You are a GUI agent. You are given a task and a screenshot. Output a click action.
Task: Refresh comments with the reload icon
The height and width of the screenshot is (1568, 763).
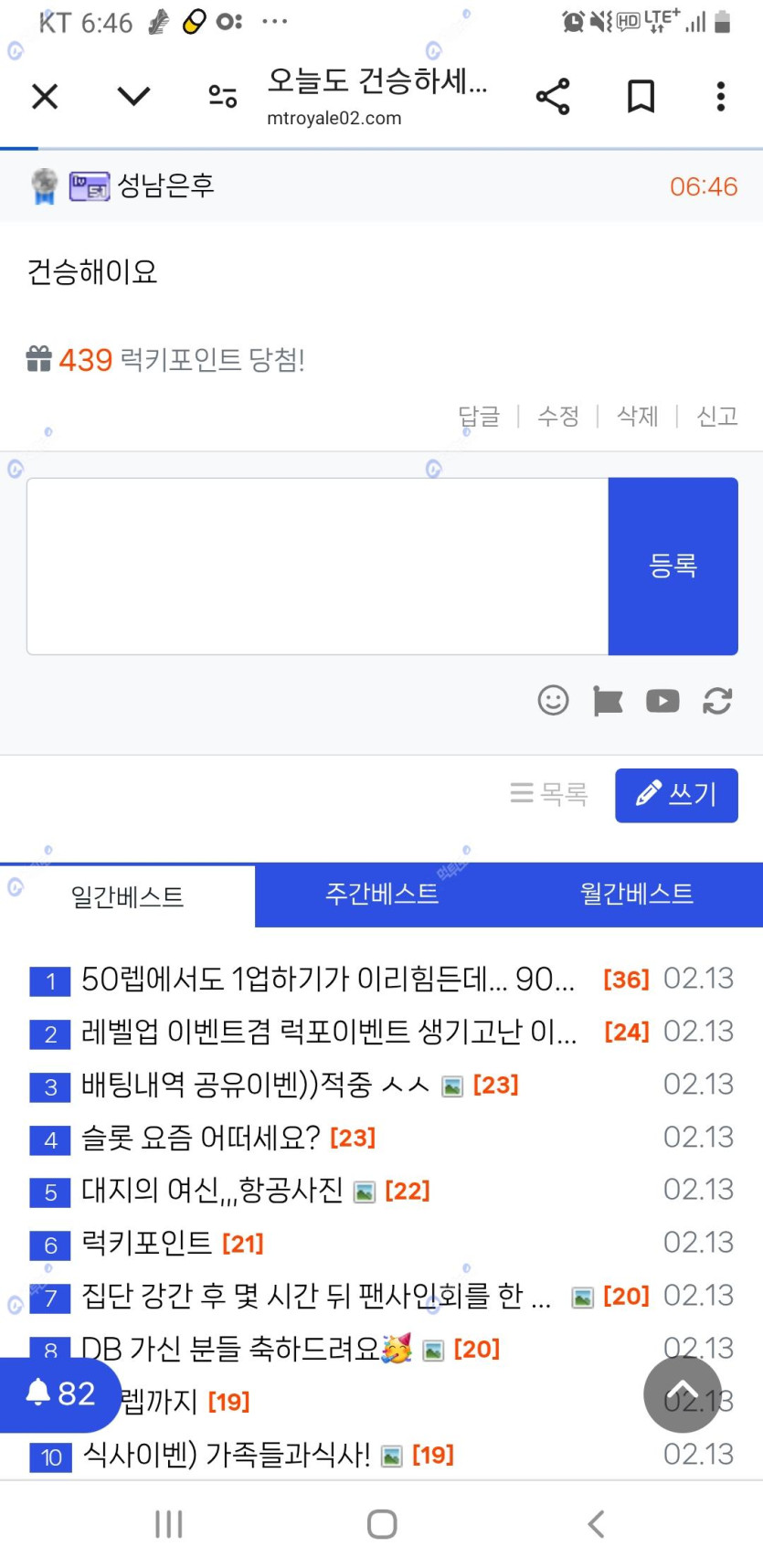717,701
